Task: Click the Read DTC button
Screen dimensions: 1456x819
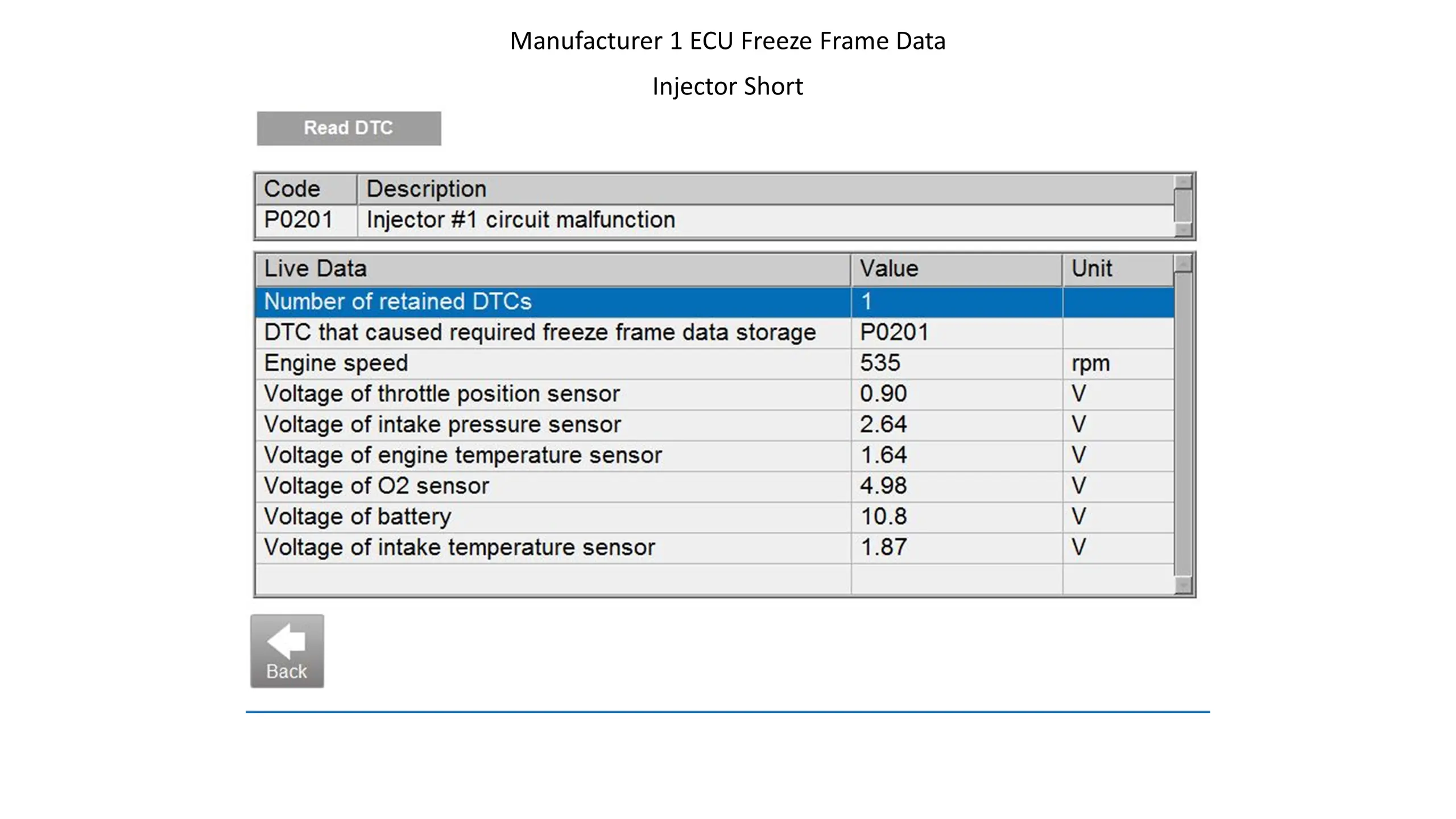Action: tap(349, 128)
